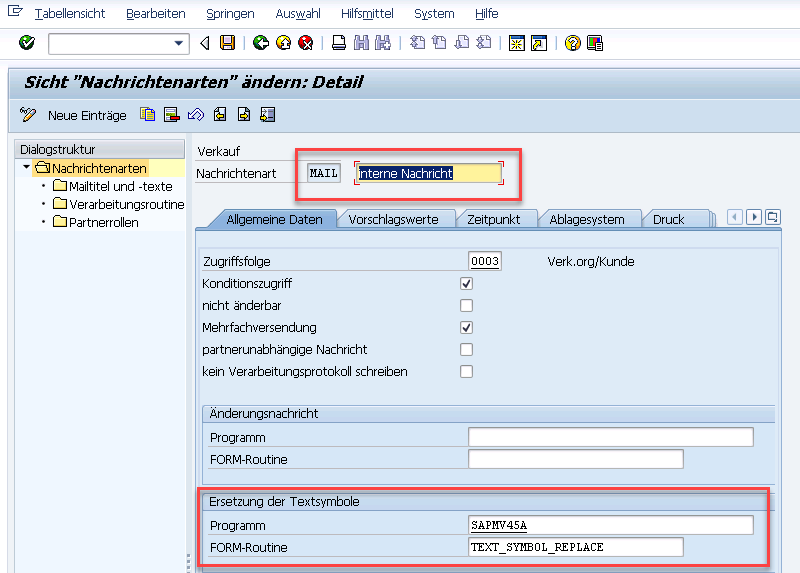
Task: Click the pencil display/change toggle icon
Action: pyautogui.click(x=28, y=115)
